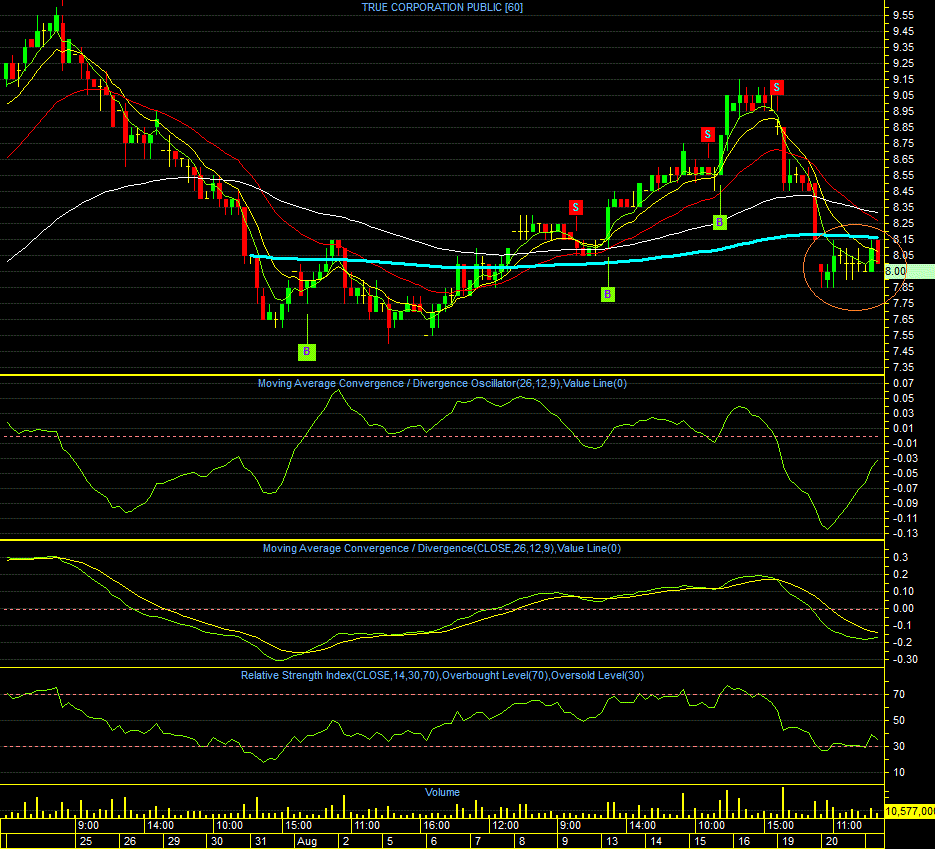The width and height of the screenshot is (935, 849).
Task: Select the S sell marker near 8.35 price level
Action: tap(575, 207)
